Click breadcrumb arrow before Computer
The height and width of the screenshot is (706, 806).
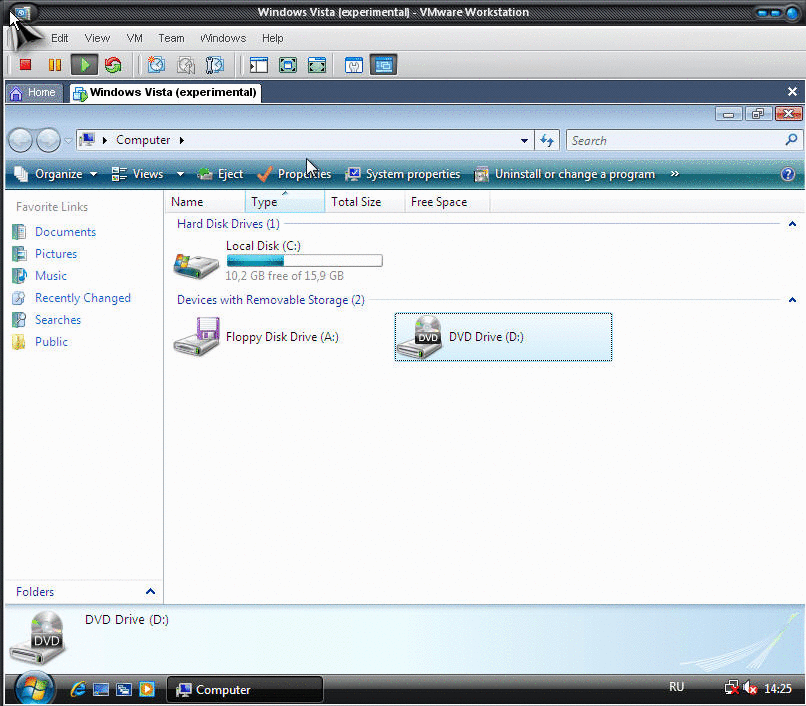104,140
